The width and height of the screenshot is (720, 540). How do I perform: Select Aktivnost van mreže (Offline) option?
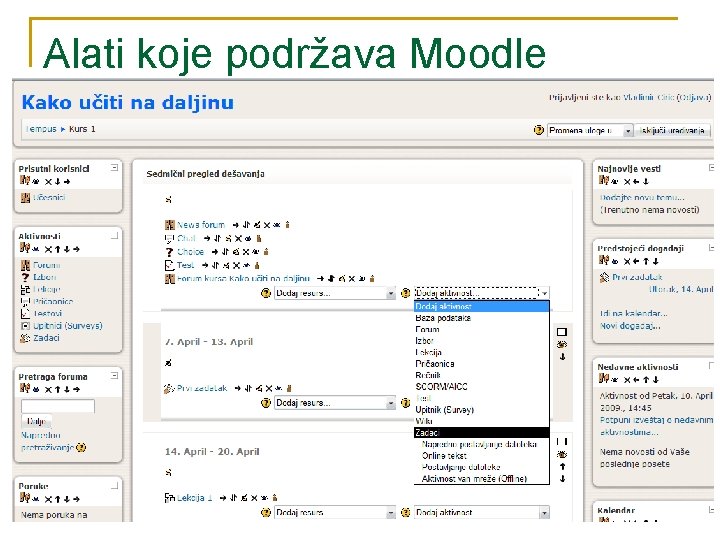click(x=481, y=478)
